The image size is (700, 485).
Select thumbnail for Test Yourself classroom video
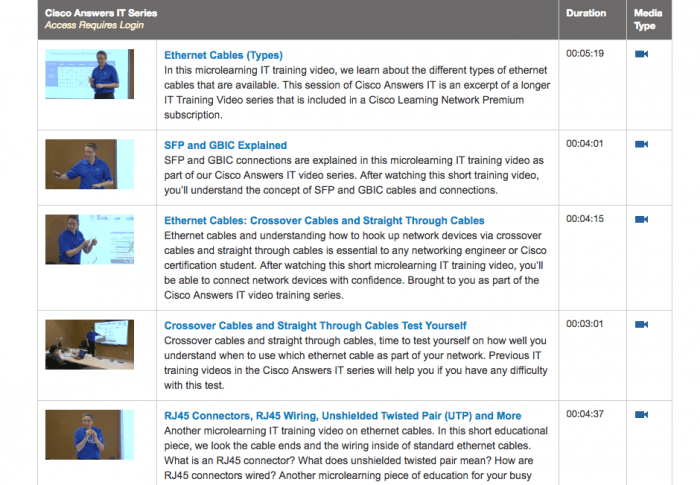pos(89,344)
